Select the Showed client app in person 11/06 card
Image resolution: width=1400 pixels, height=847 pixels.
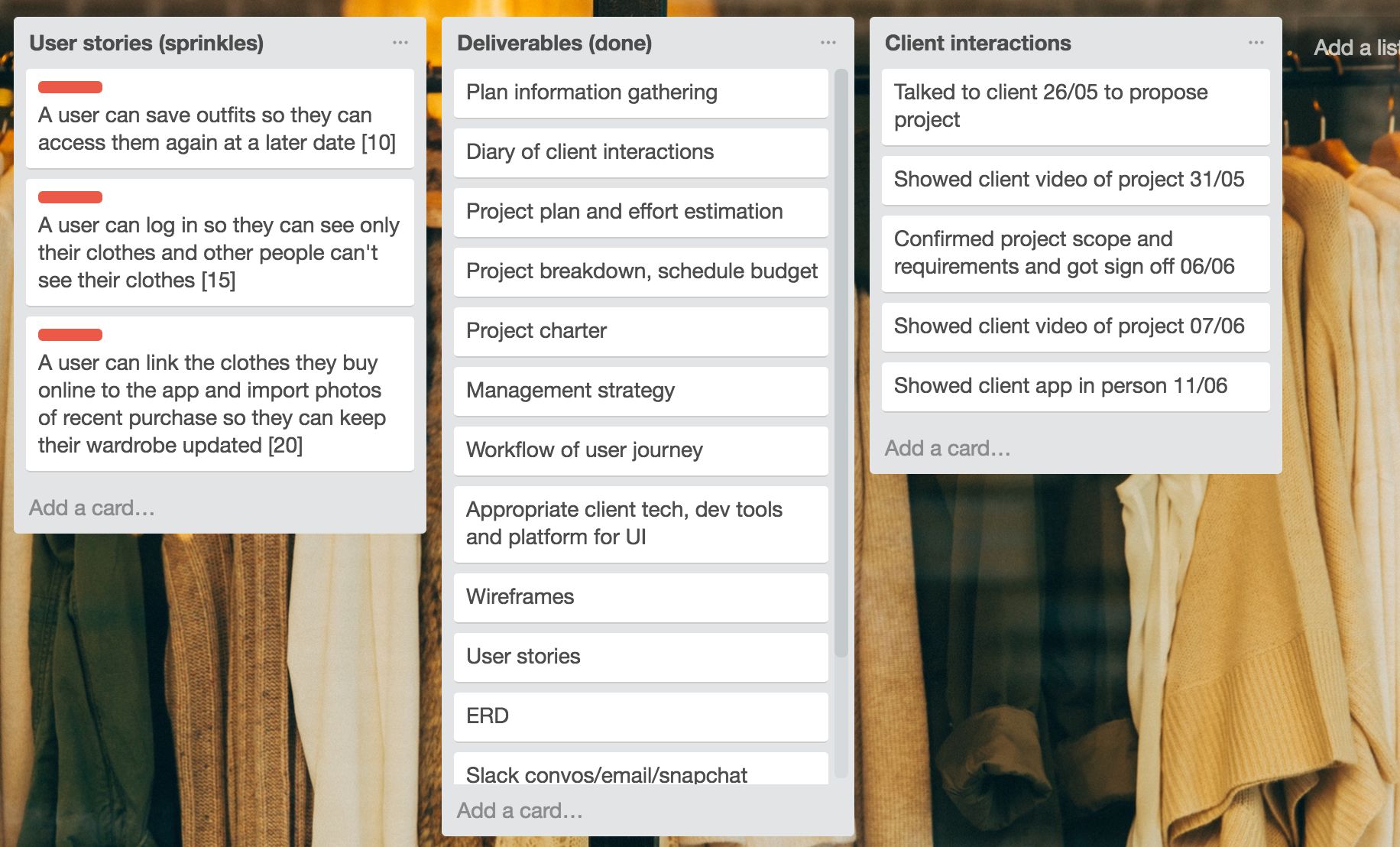pyautogui.click(x=1074, y=387)
